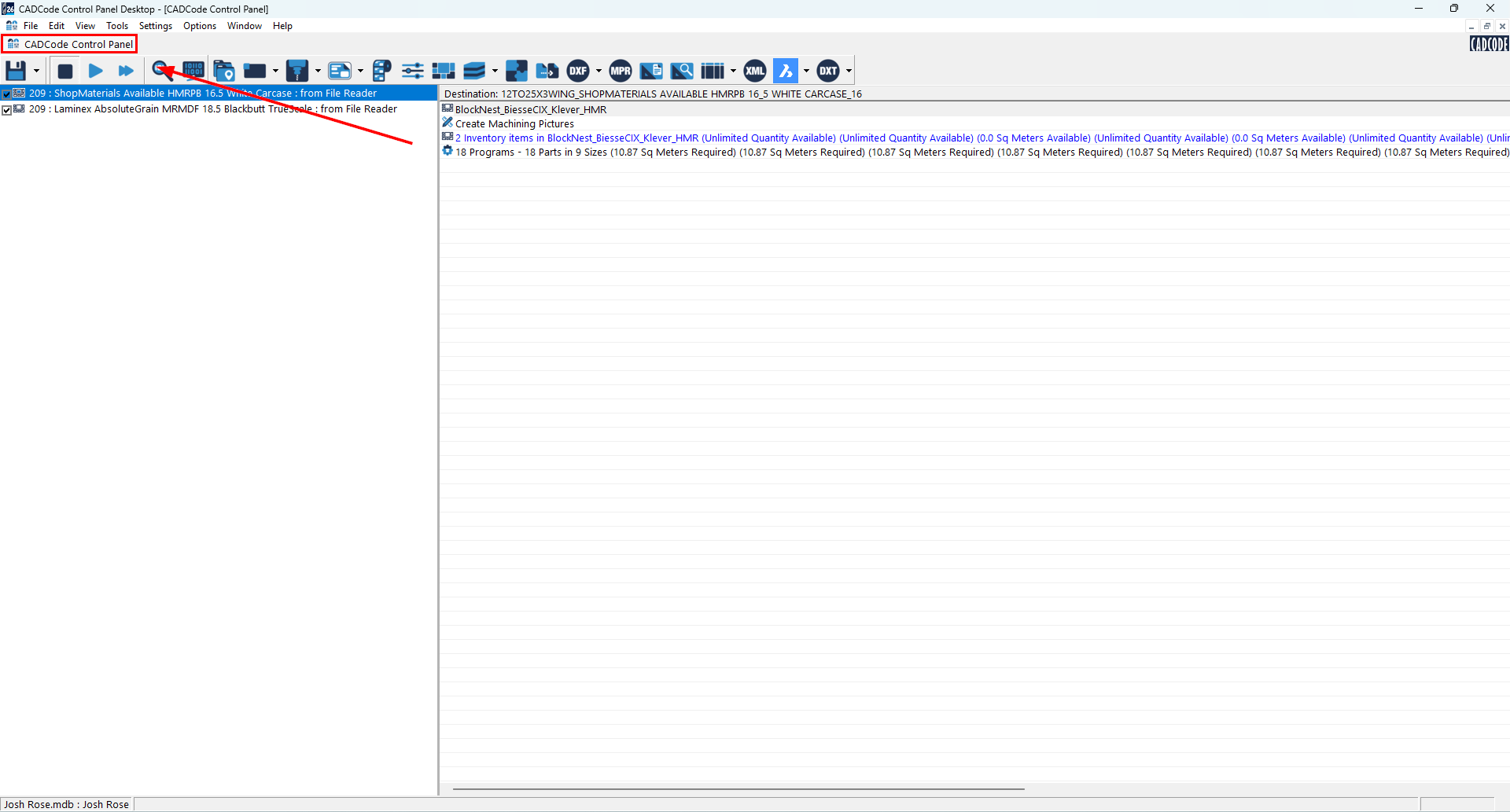Click the Stop square button

[65, 71]
